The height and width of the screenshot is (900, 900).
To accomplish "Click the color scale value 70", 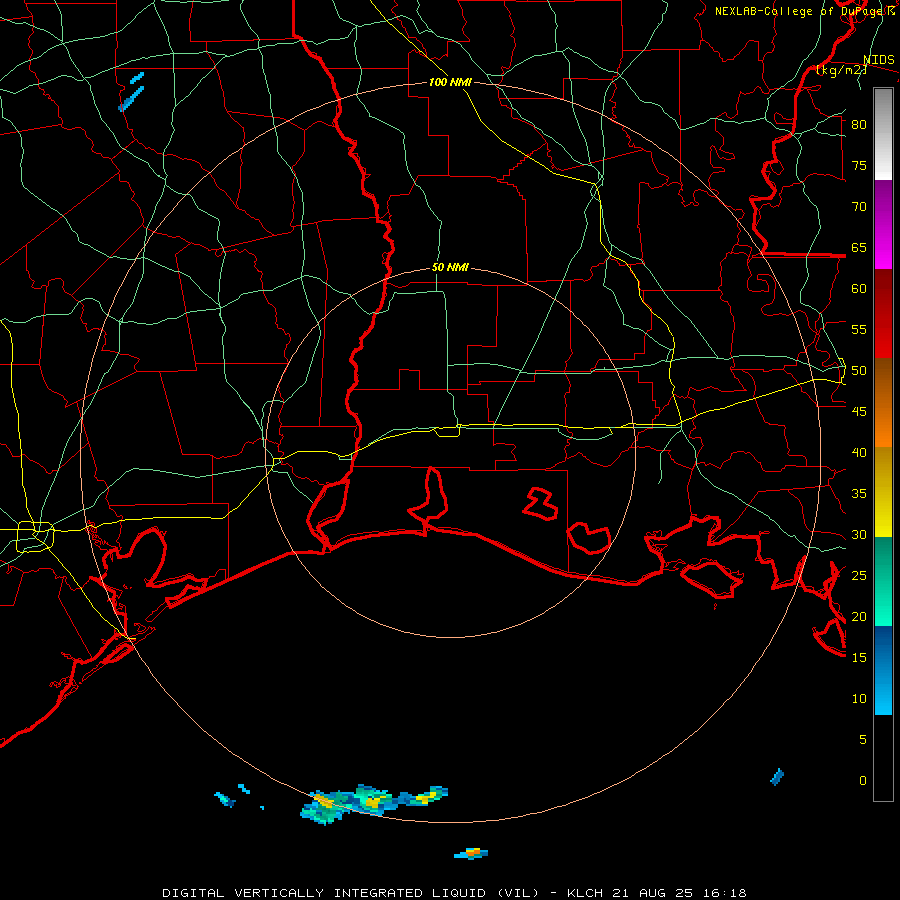I will (859, 207).
